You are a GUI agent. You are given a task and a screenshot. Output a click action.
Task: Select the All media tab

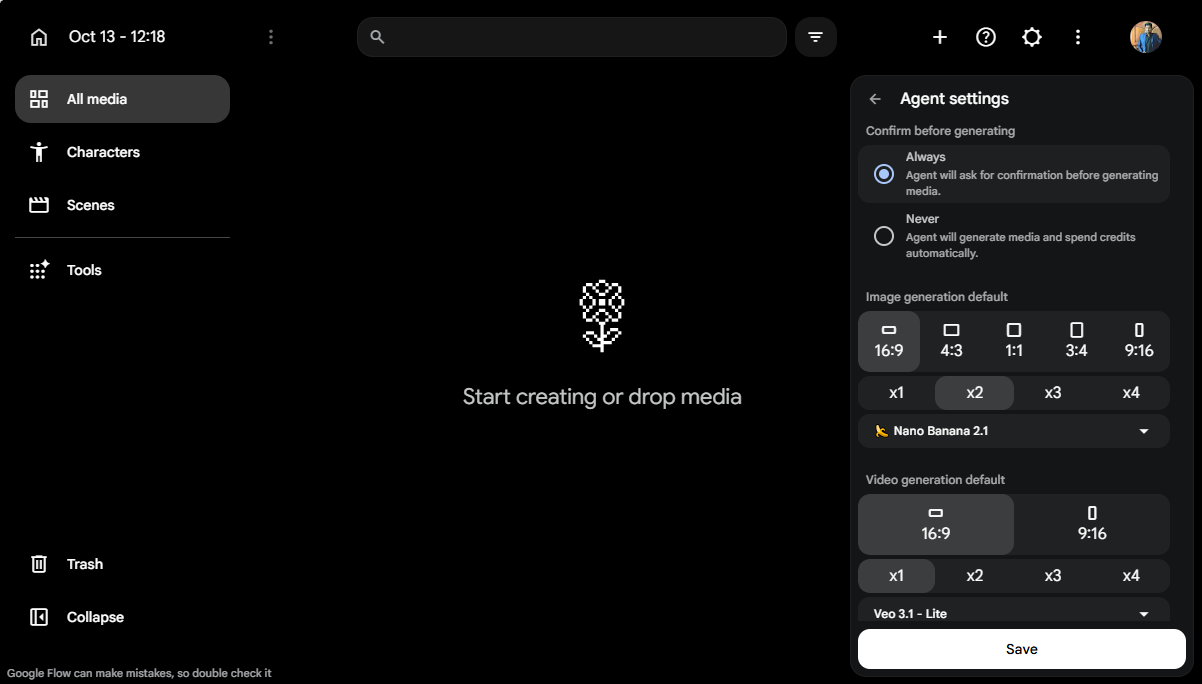tap(122, 99)
